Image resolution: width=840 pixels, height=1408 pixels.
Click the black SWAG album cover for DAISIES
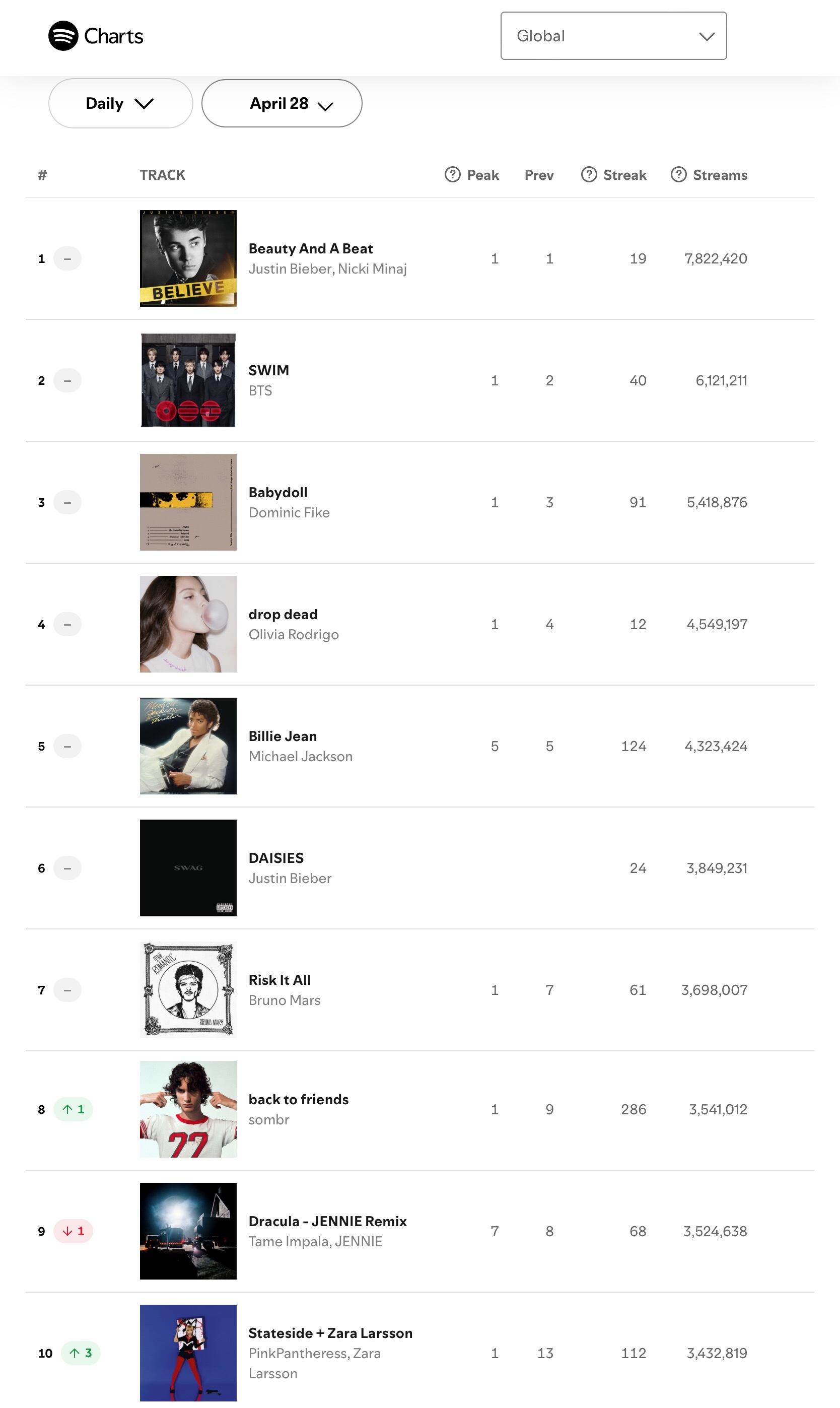tap(188, 867)
